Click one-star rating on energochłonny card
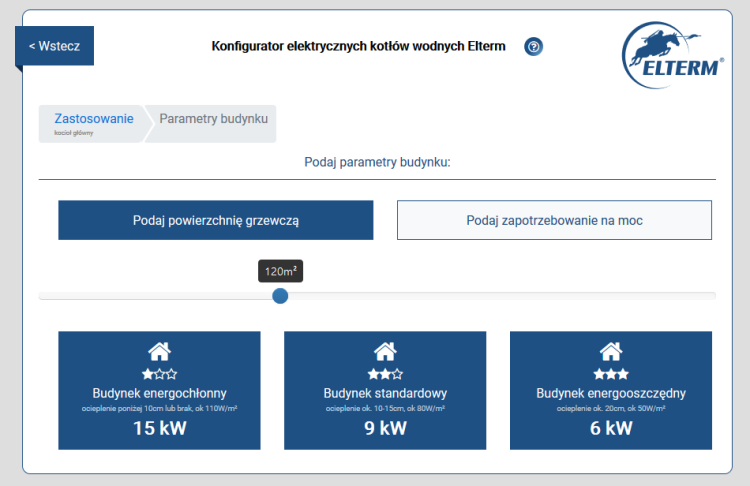The height and width of the screenshot is (486, 750). click(159, 373)
